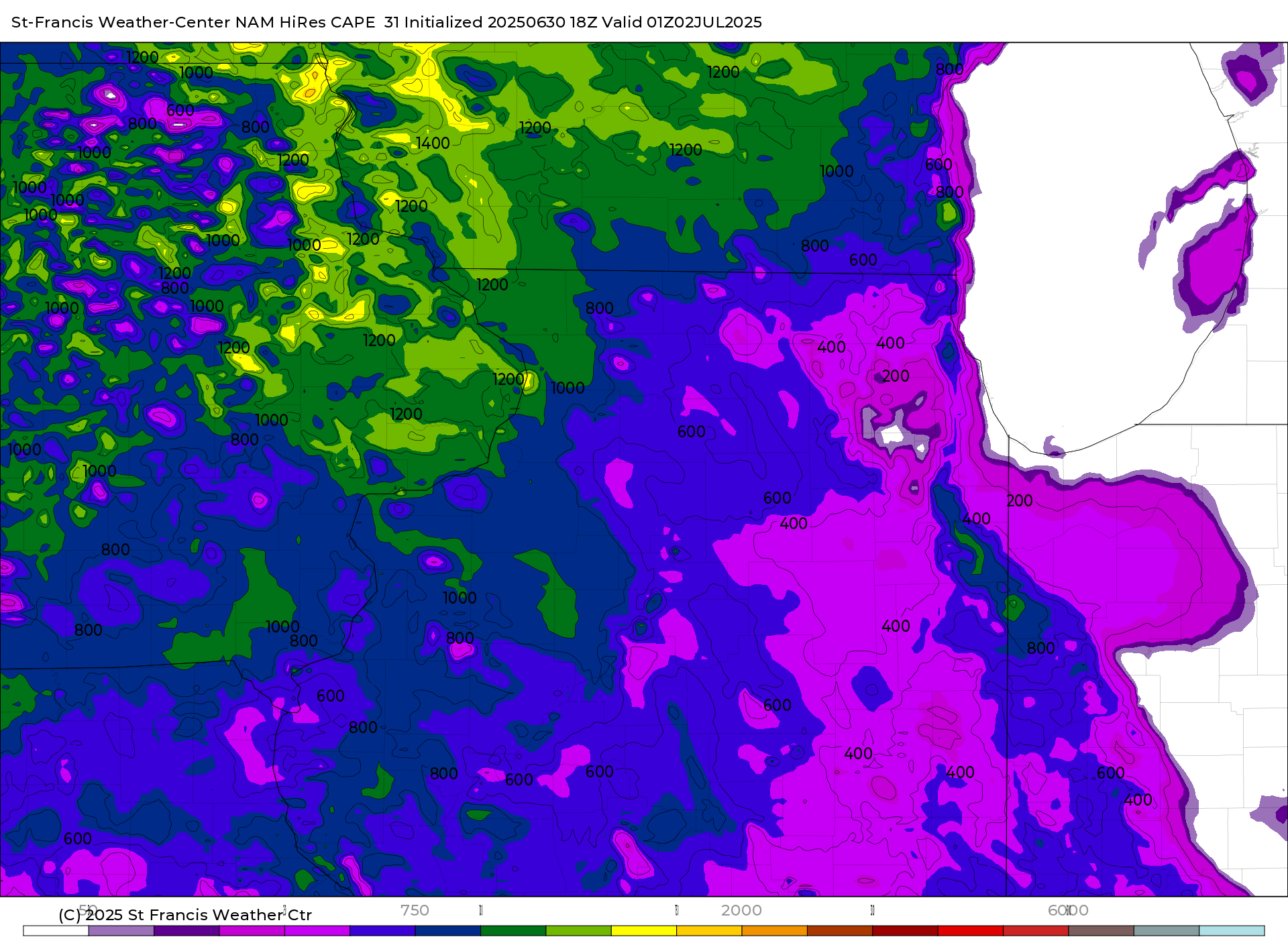Click the 'Initialized 20250630 18Z' text
This screenshot has height=939, width=1288.
pyautogui.click(x=501, y=22)
